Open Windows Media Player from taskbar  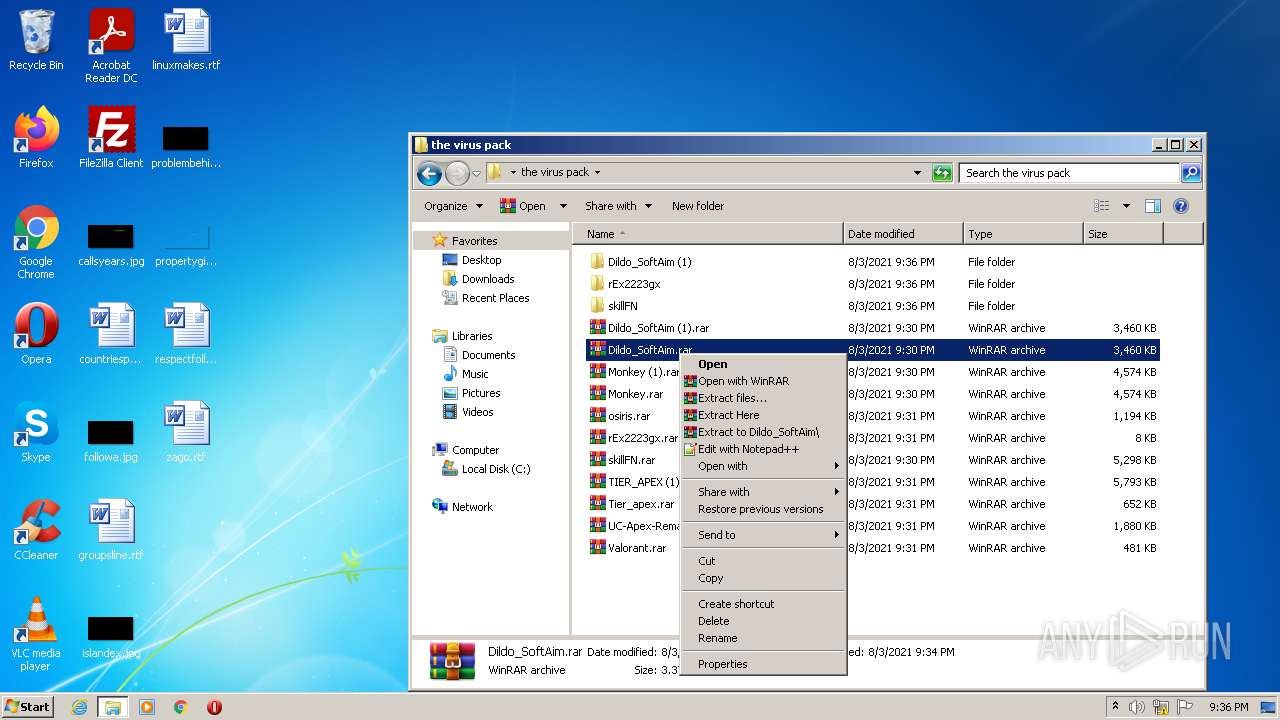(147, 707)
